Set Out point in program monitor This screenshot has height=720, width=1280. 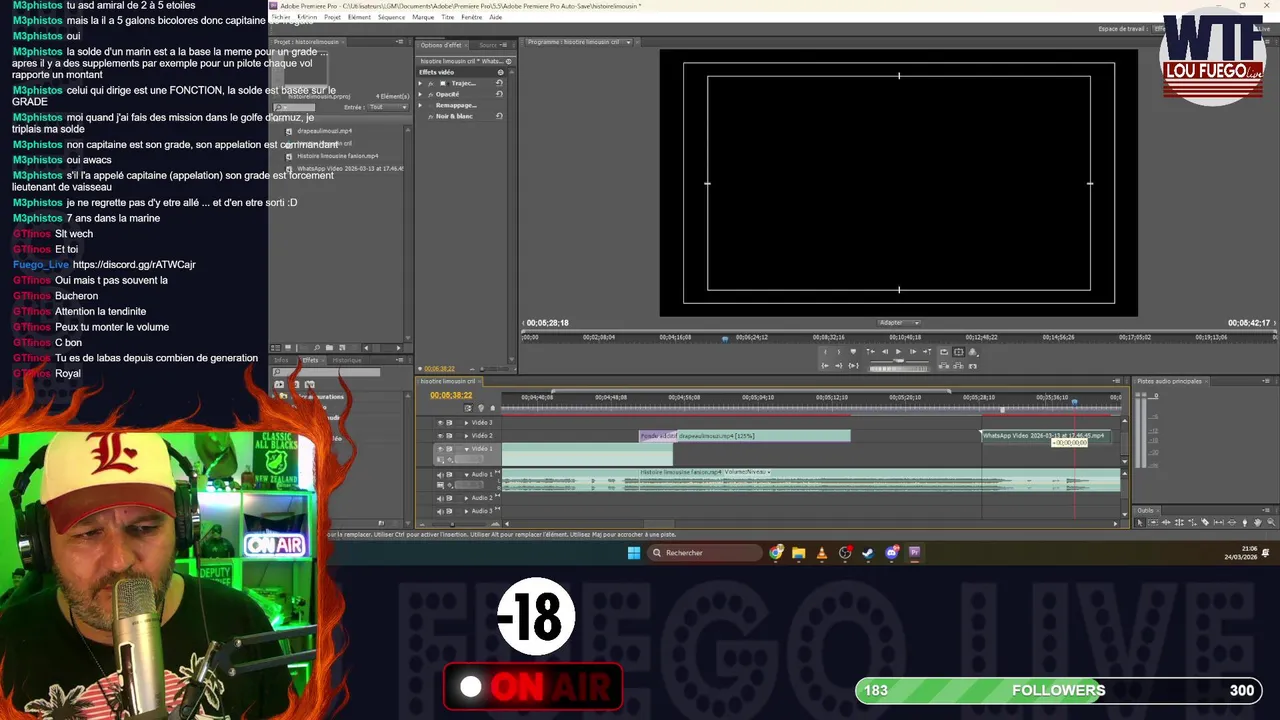(839, 352)
